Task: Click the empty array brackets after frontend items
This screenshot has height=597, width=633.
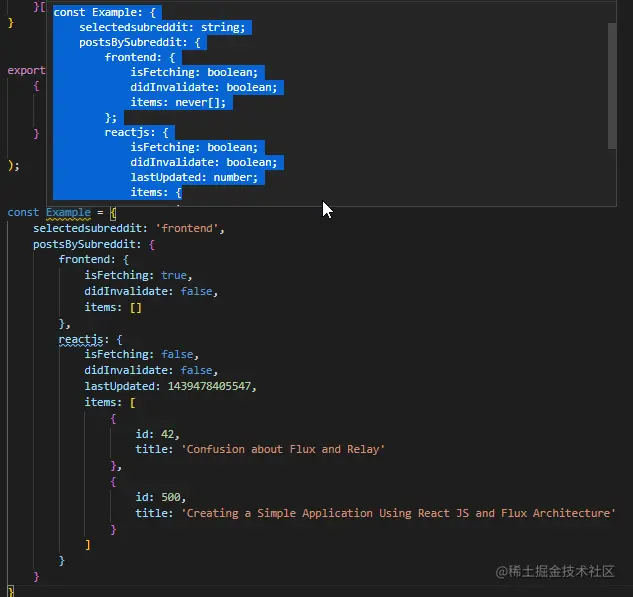Action: pyautogui.click(x=136, y=308)
